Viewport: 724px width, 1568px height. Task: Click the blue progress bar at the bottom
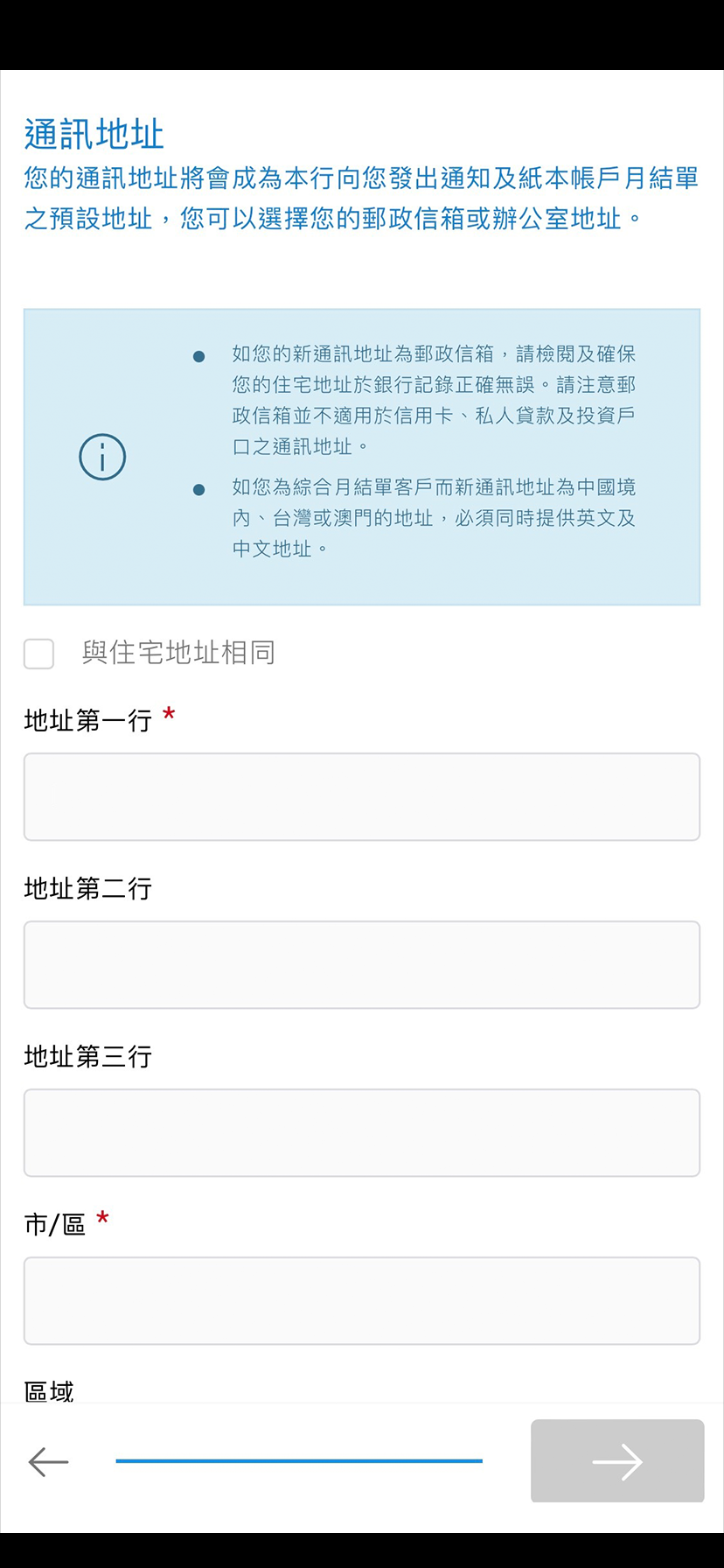(x=300, y=1460)
